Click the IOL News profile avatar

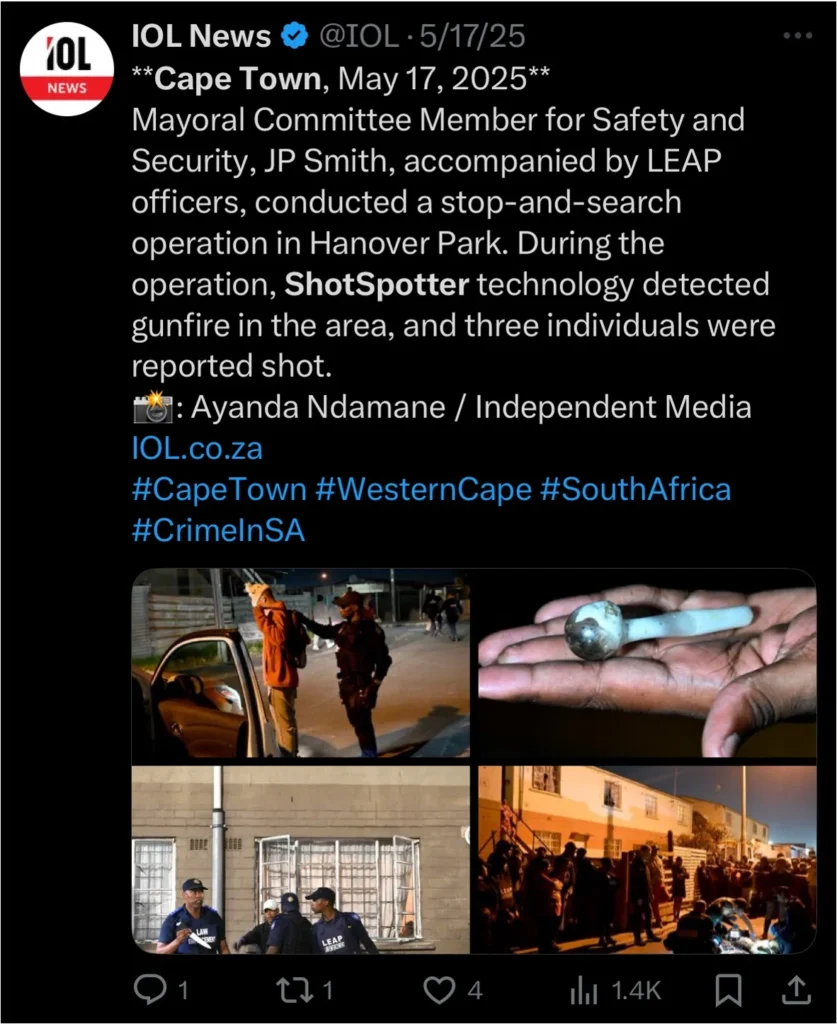point(67,68)
